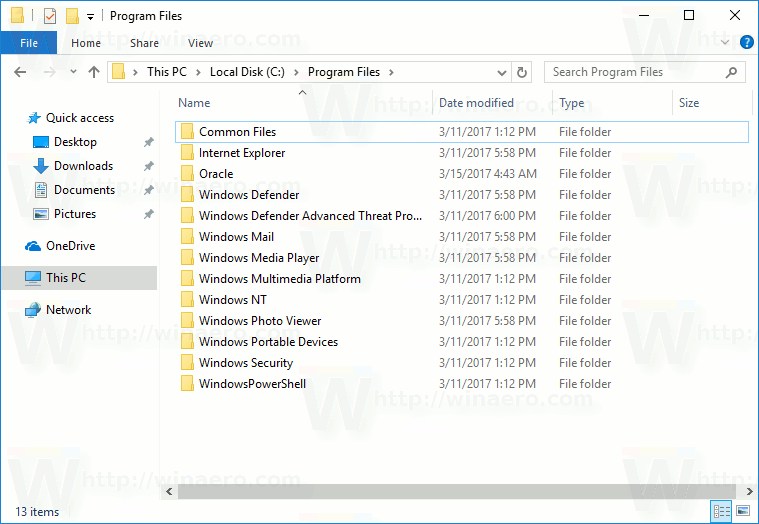
Task: Open Desktop in navigation pane
Action: point(75,142)
